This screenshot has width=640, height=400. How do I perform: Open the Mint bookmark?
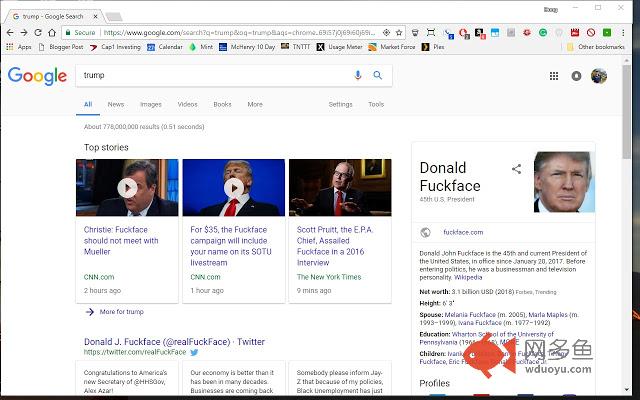(201, 47)
